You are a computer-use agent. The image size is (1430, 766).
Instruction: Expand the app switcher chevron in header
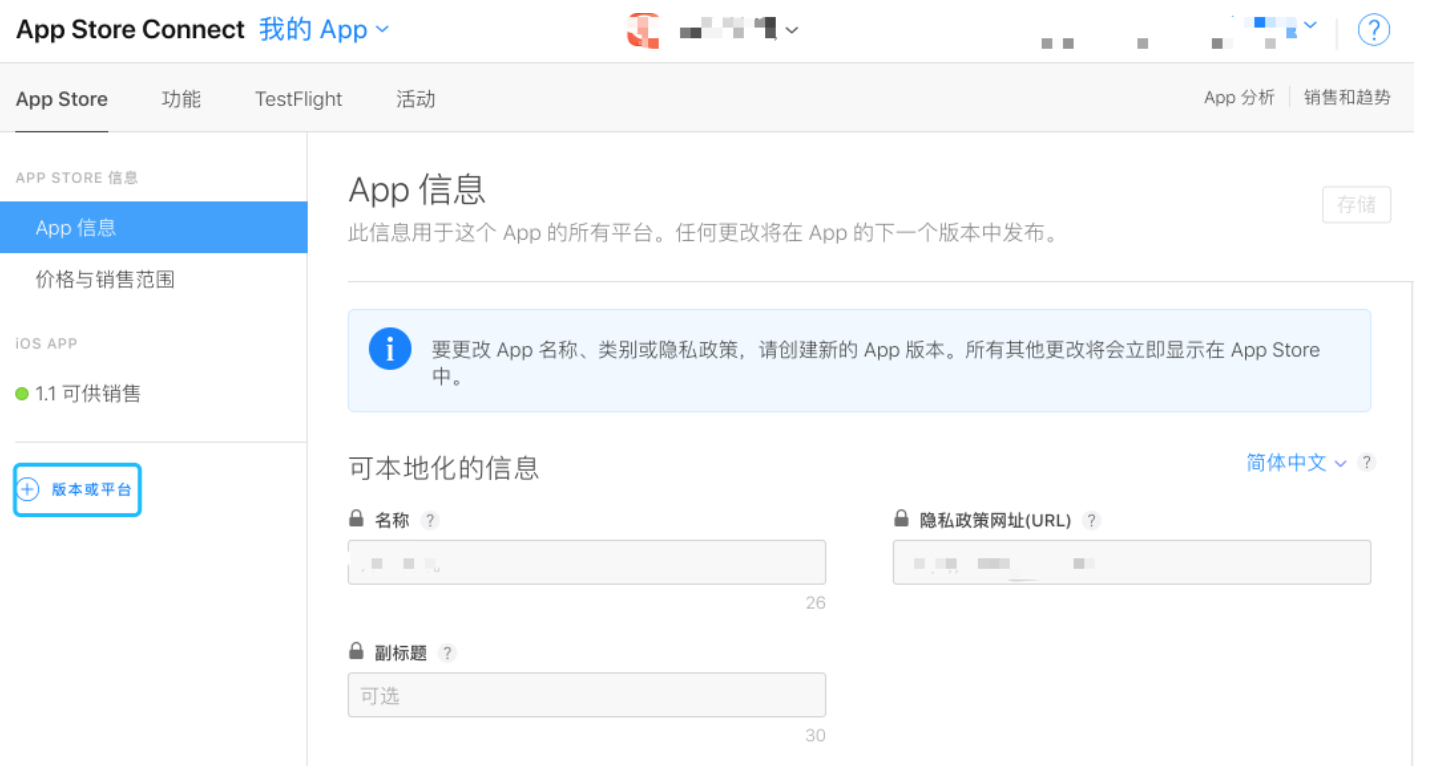[x=792, y=31]
